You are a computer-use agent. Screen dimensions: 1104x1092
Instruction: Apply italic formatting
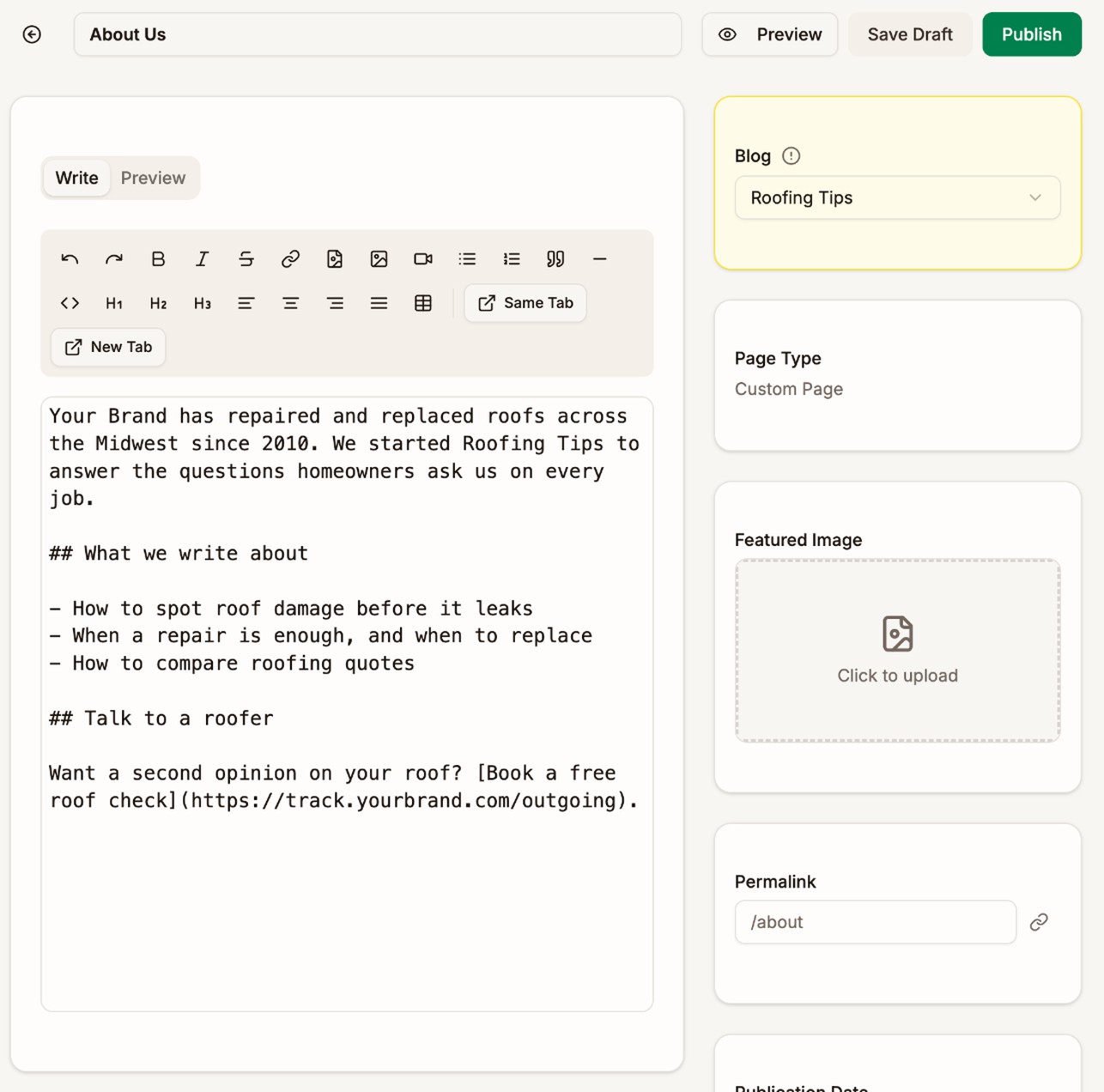coord(203,259)
